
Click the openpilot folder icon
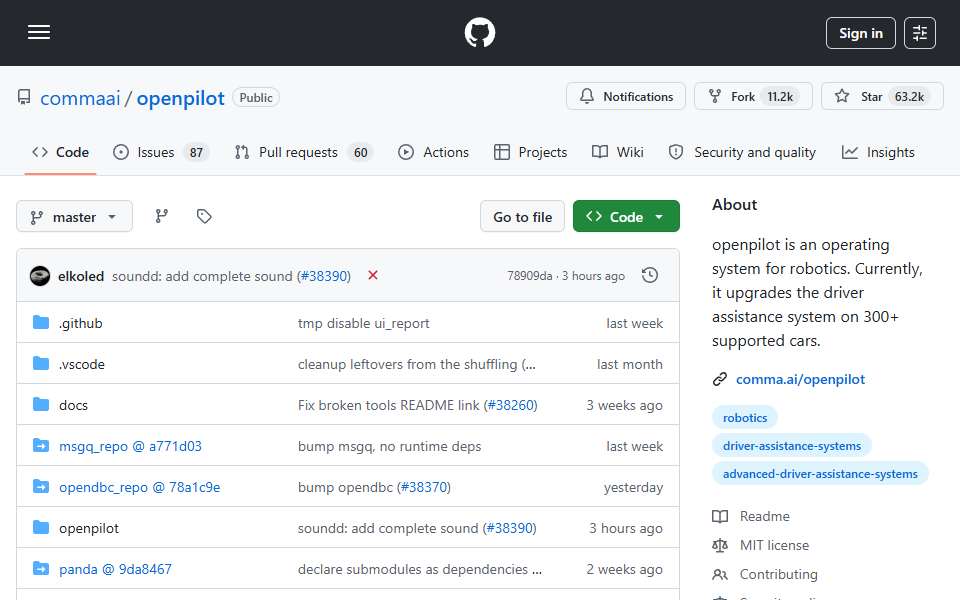point(41,528)
